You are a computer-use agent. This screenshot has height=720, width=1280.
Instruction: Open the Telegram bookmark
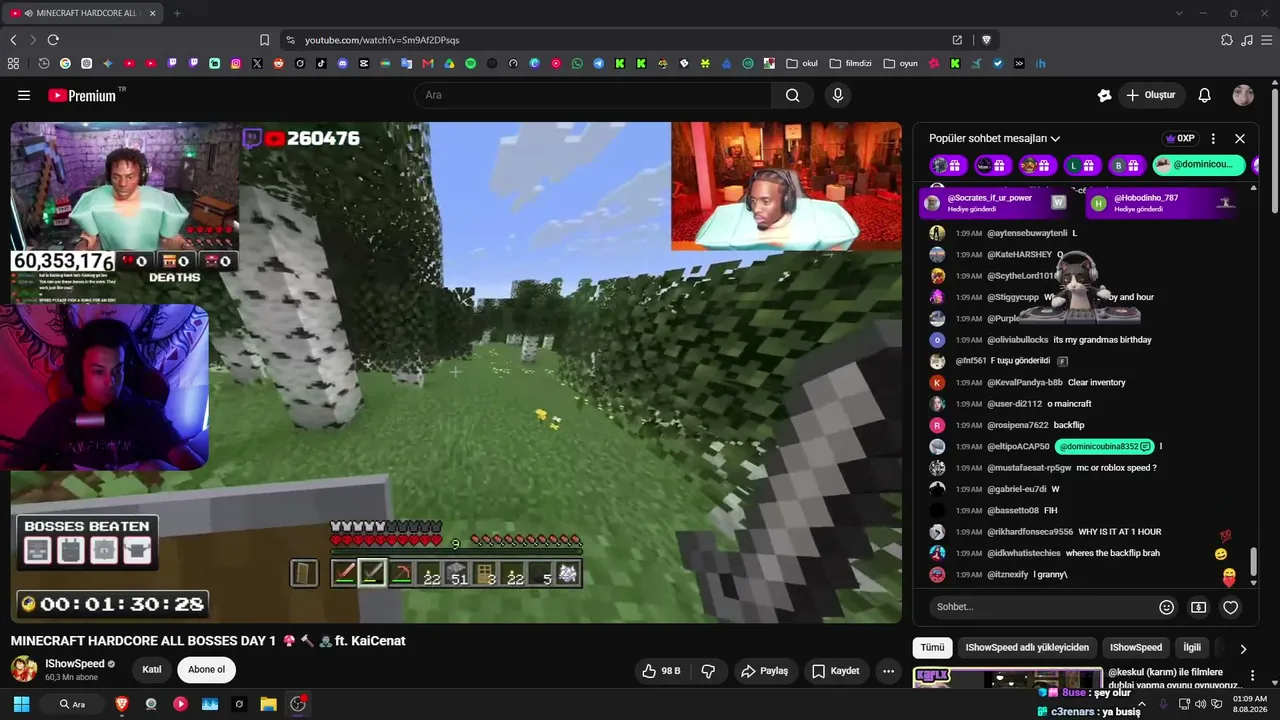tap(598, 63)
